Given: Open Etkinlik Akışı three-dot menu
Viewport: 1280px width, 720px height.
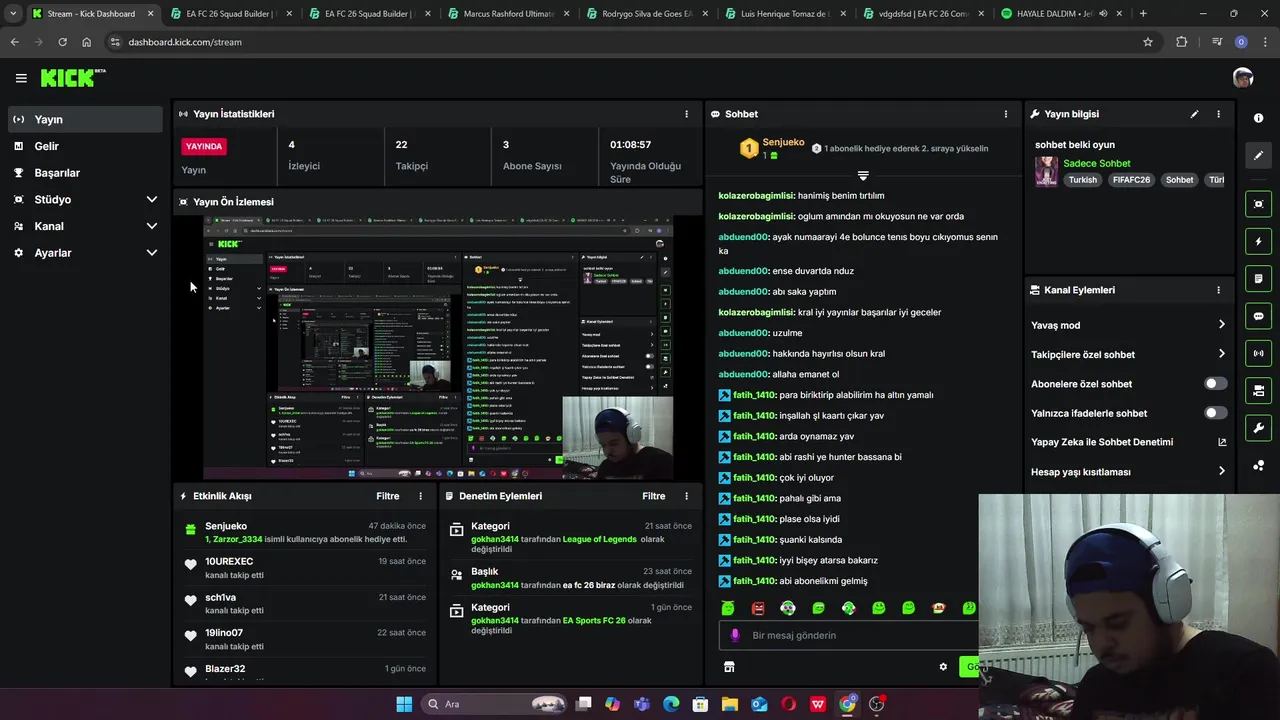Looking at the screenshot, I should [x=420, y=496].
